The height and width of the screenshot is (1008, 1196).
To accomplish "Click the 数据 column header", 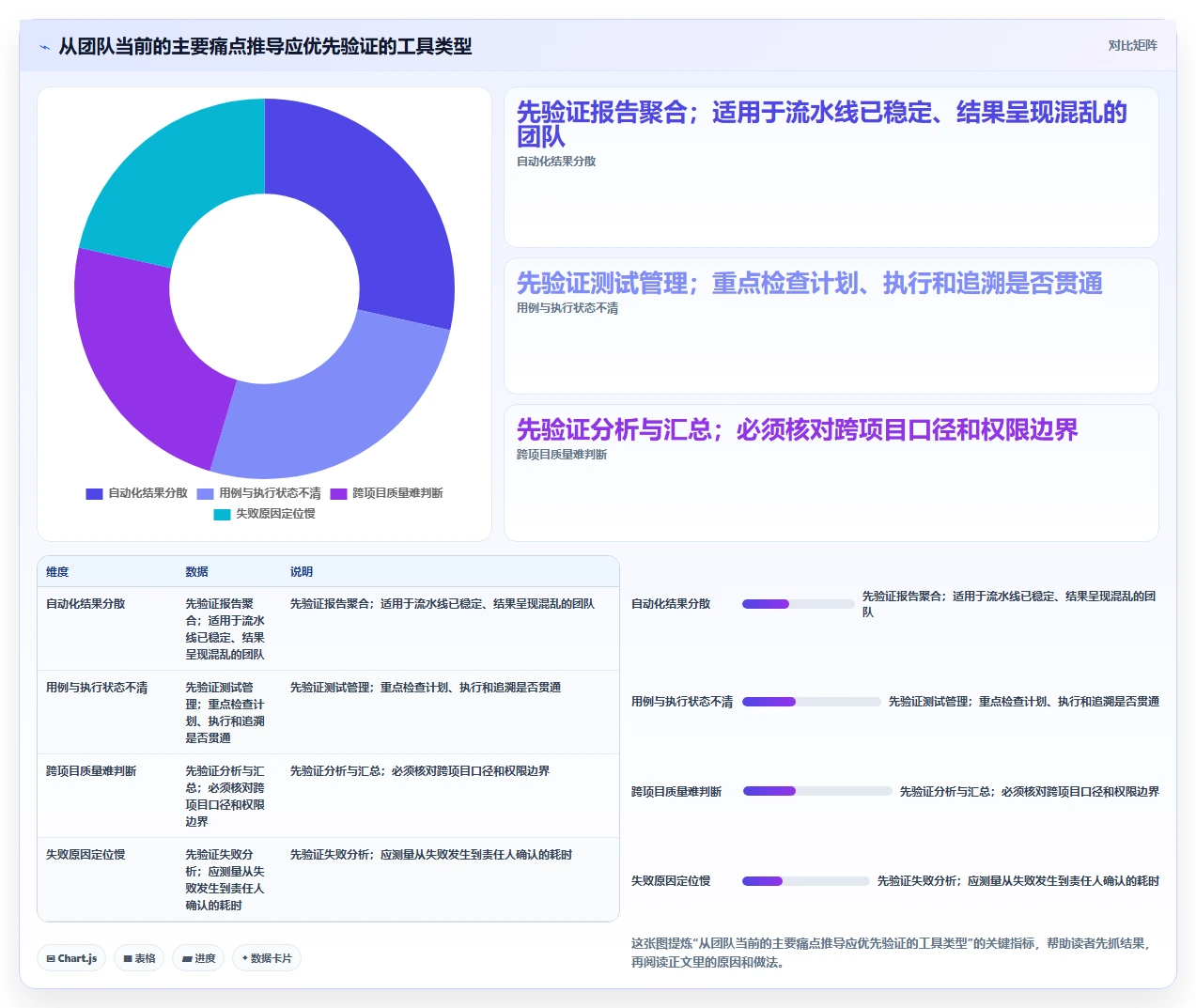I will click(196, 572).
